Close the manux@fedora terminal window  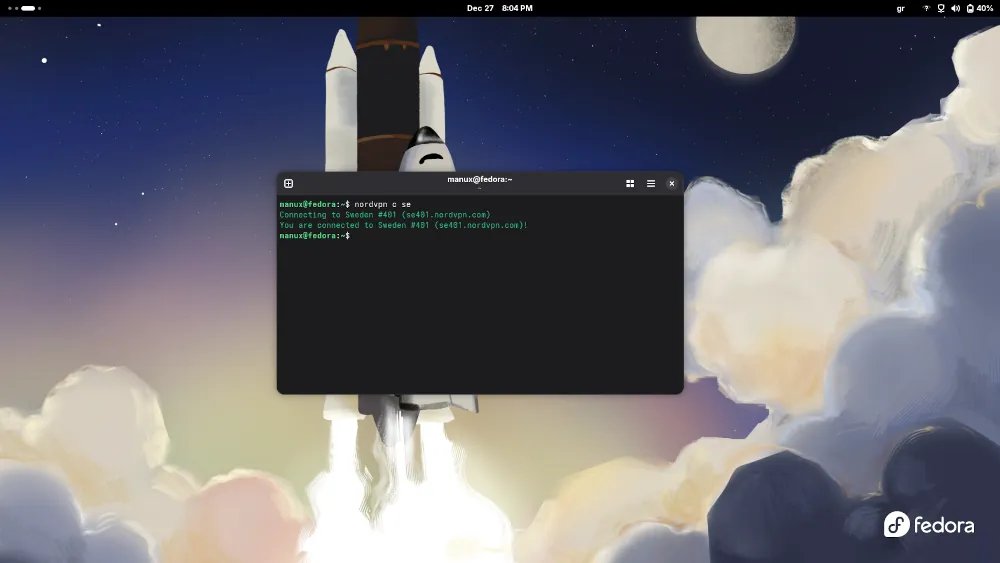point(672,184)
